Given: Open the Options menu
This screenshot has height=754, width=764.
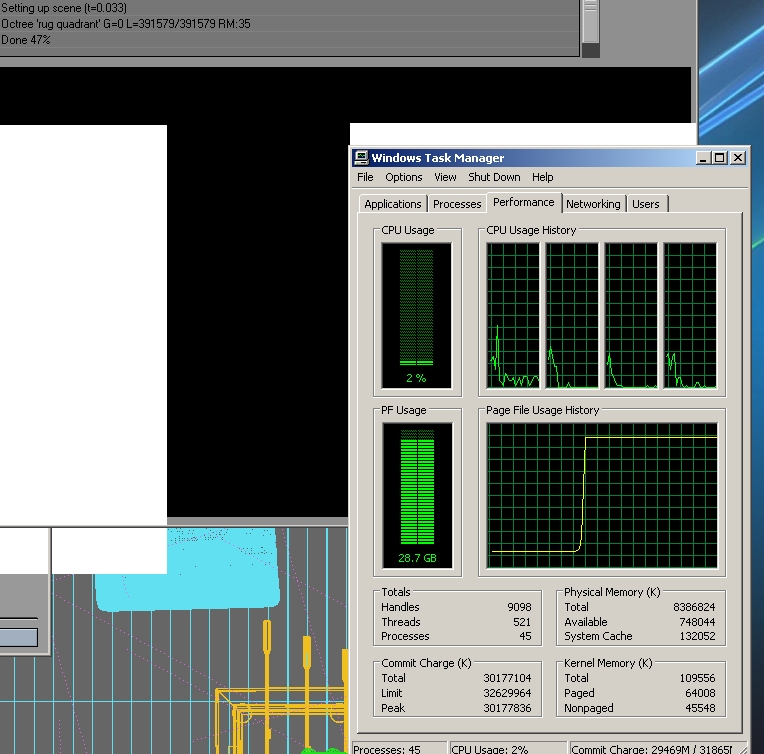Looking at the screenshot, I should click(404, 177).
